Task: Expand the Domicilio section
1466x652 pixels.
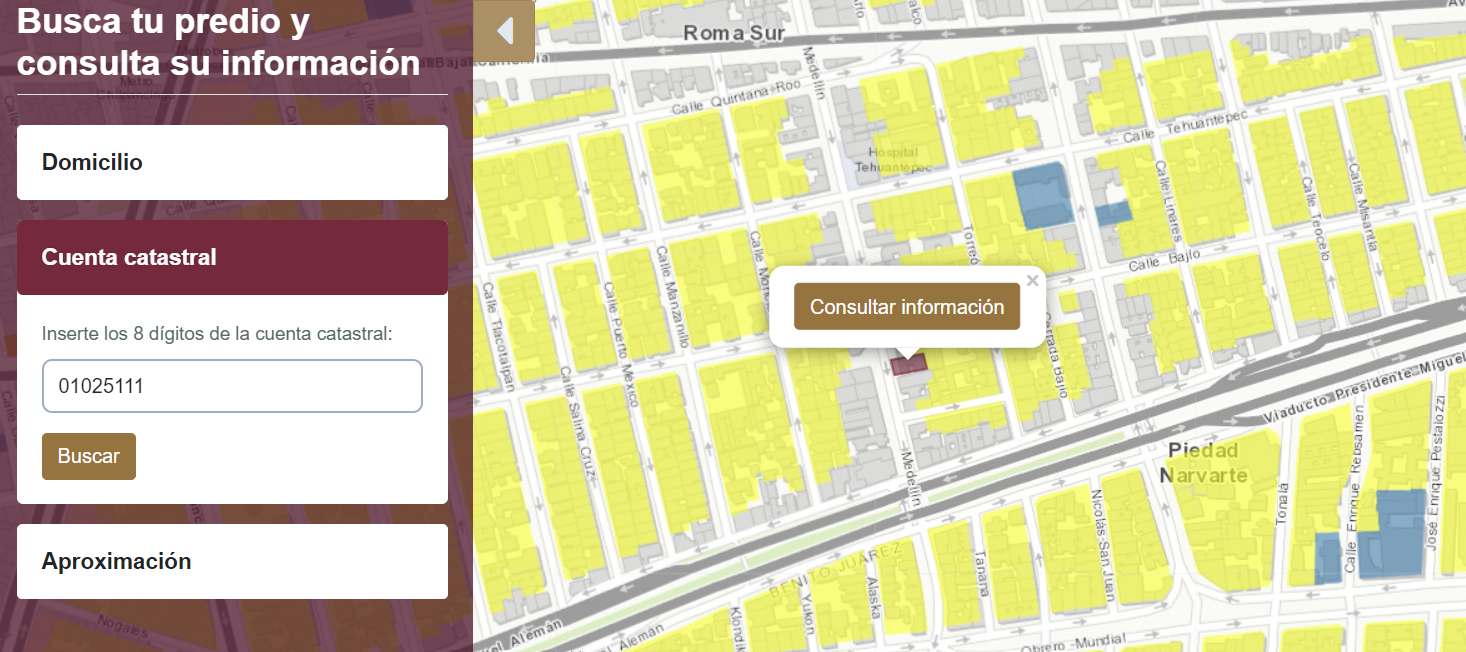Action: [232, 162]
